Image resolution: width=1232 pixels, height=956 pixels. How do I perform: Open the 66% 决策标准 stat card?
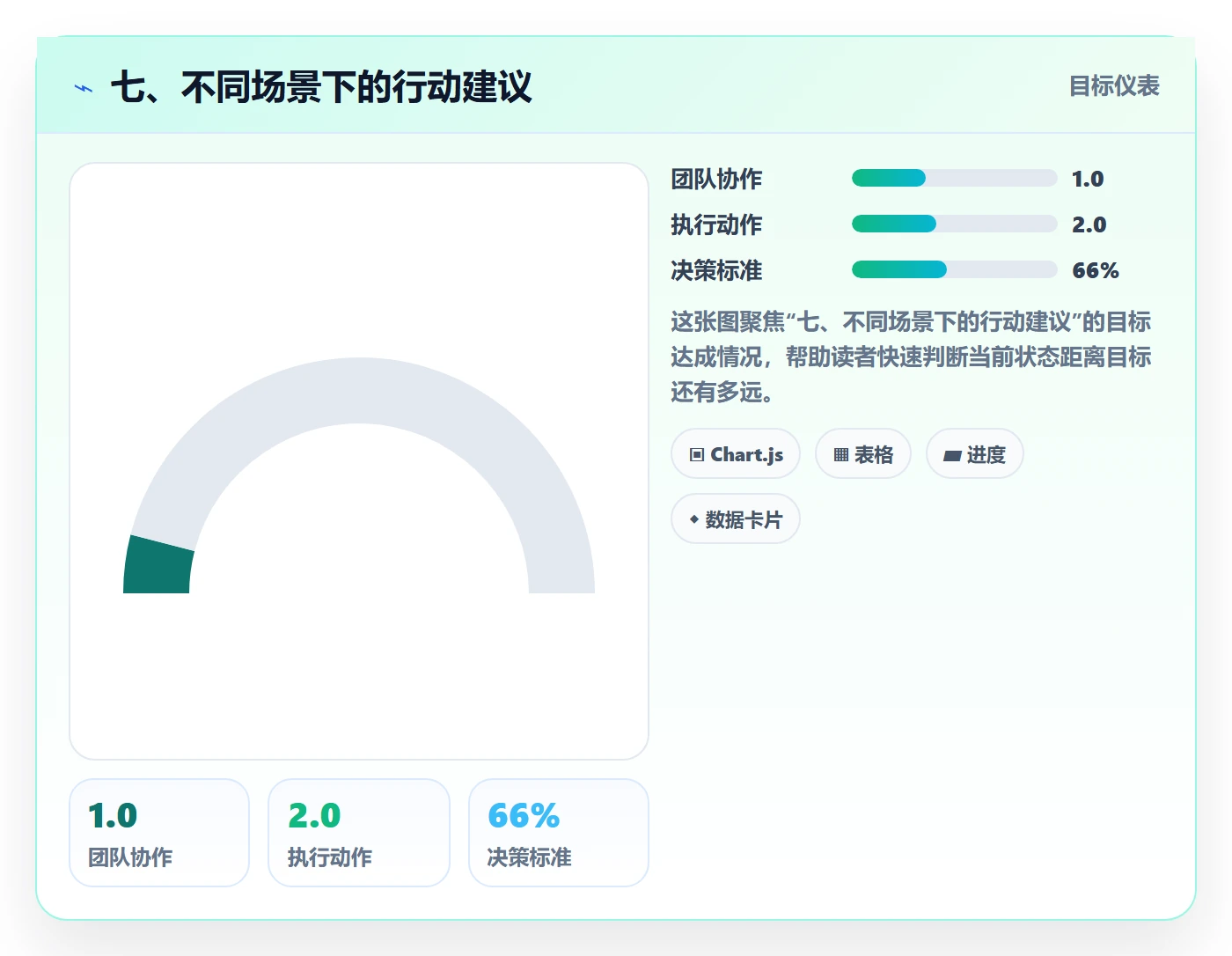click(x=559, y=833)
